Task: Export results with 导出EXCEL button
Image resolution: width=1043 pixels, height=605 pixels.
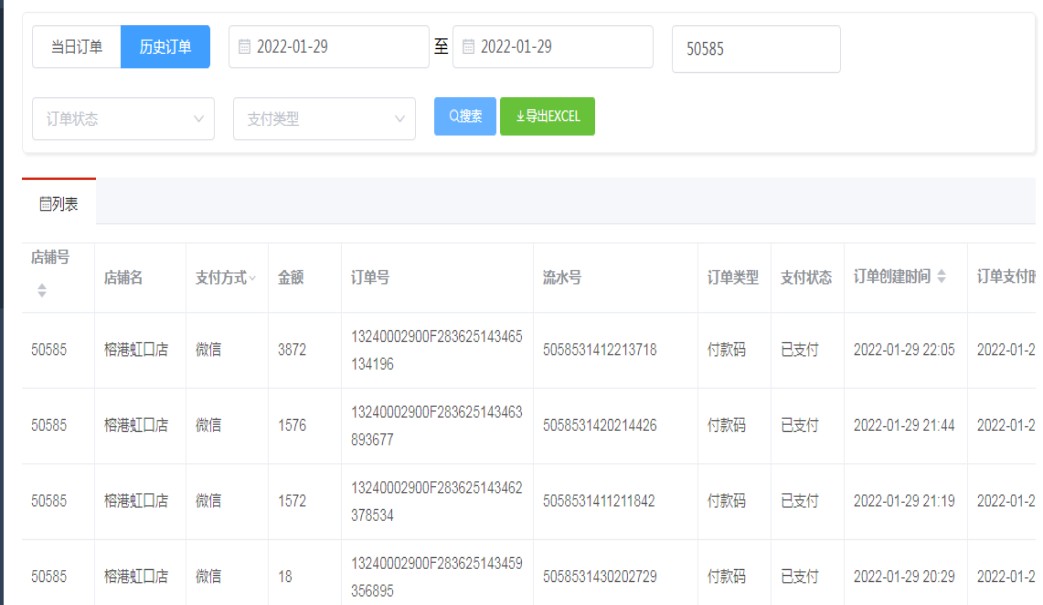Action: coord(547,116)
